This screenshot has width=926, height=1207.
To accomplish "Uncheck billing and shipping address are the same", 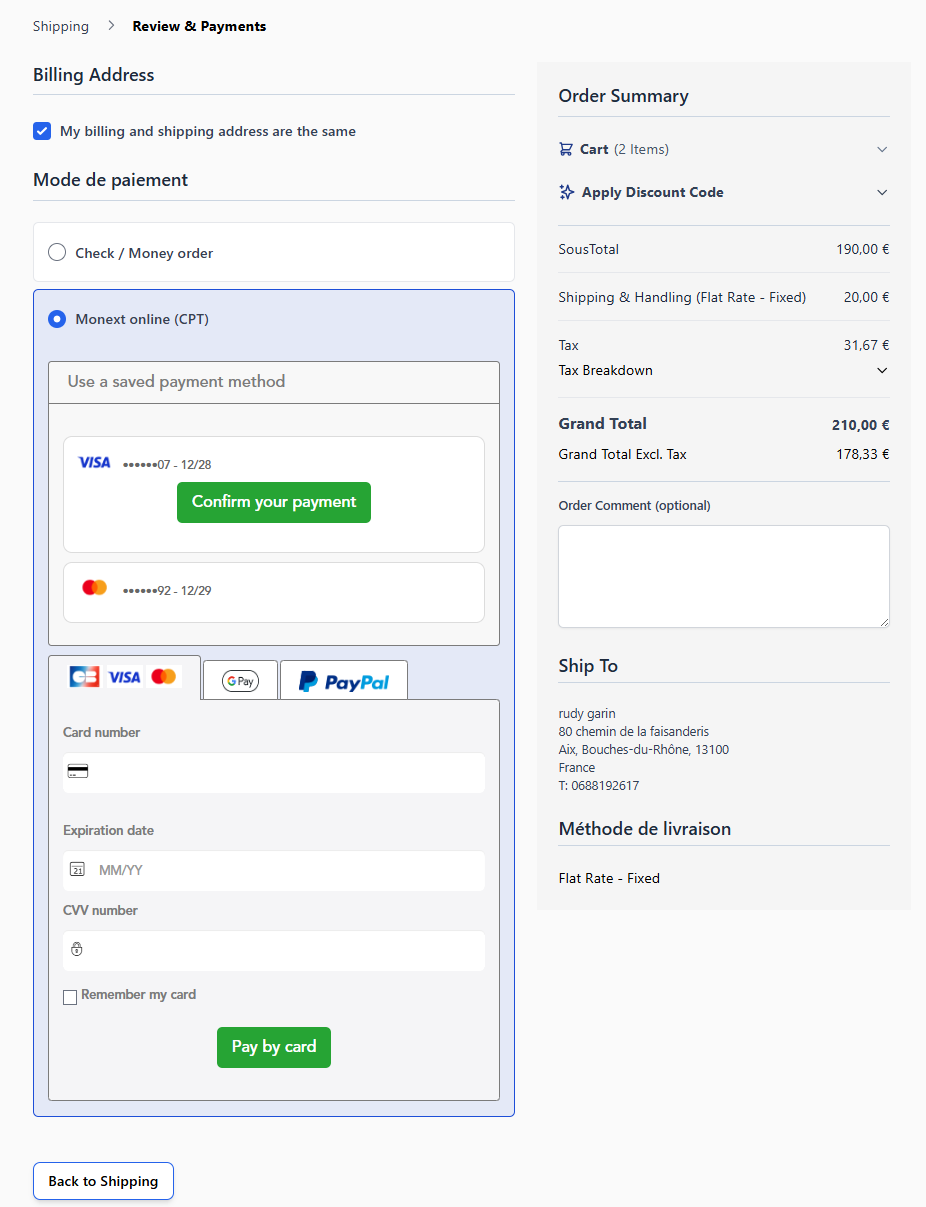I will click(x=42, y=131).
